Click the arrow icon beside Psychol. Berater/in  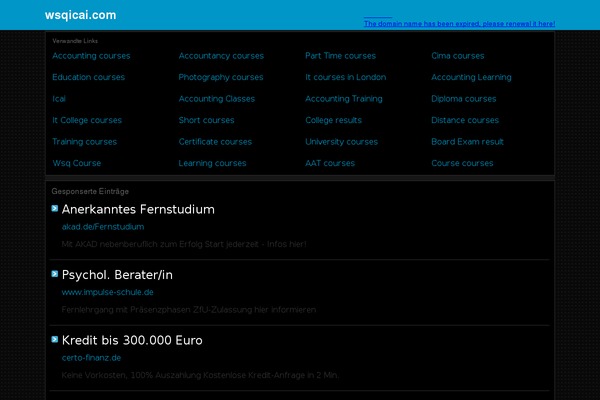click(x=55, y=273)
